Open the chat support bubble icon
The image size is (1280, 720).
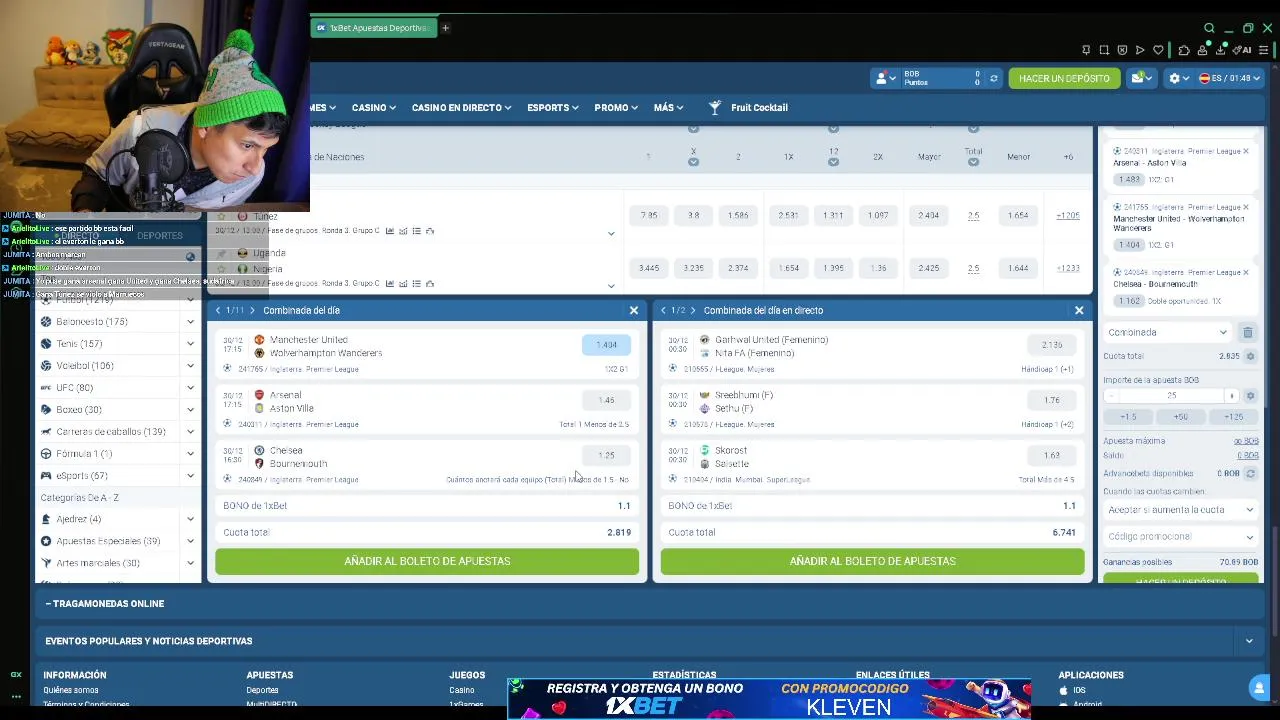1259,687
